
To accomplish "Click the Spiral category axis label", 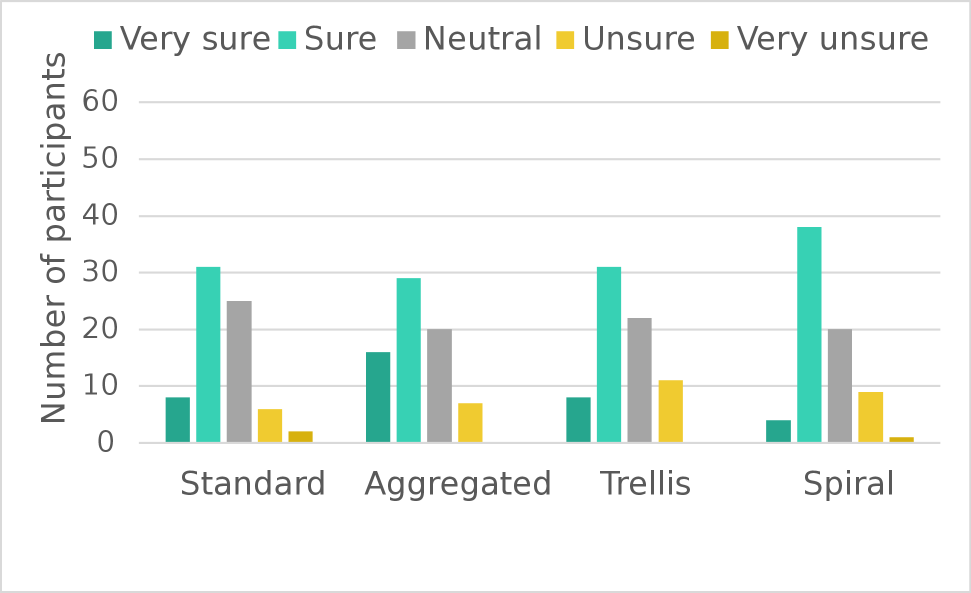I will click(849, 484).
